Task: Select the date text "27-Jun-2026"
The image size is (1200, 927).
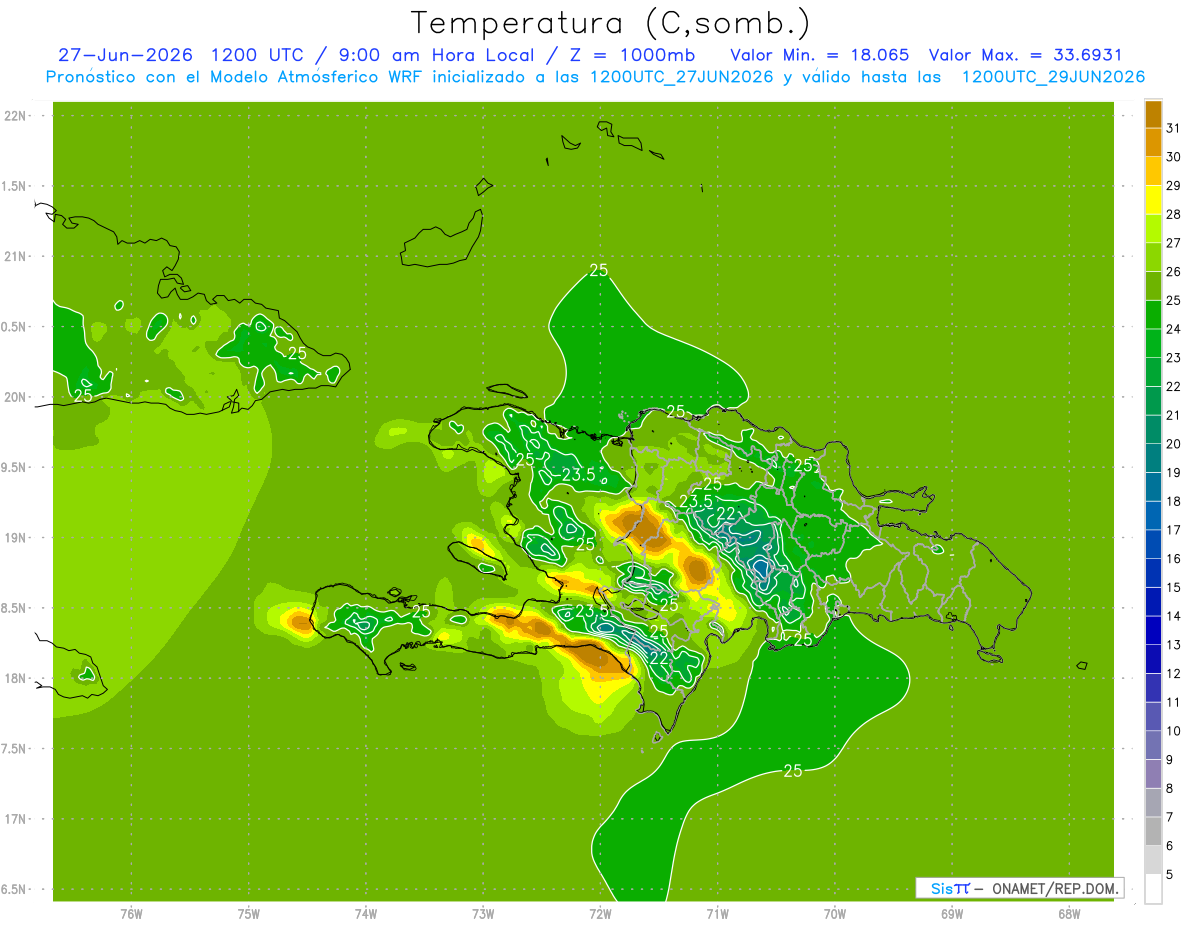Action: pyautogui.click(x=125, y=55)
